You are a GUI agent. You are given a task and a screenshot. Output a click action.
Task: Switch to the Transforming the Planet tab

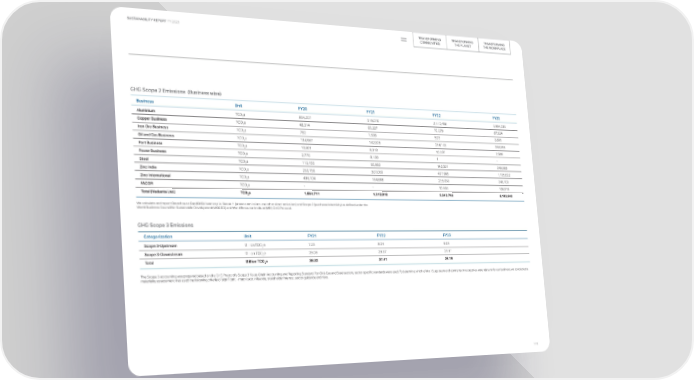tap(463, 43)
